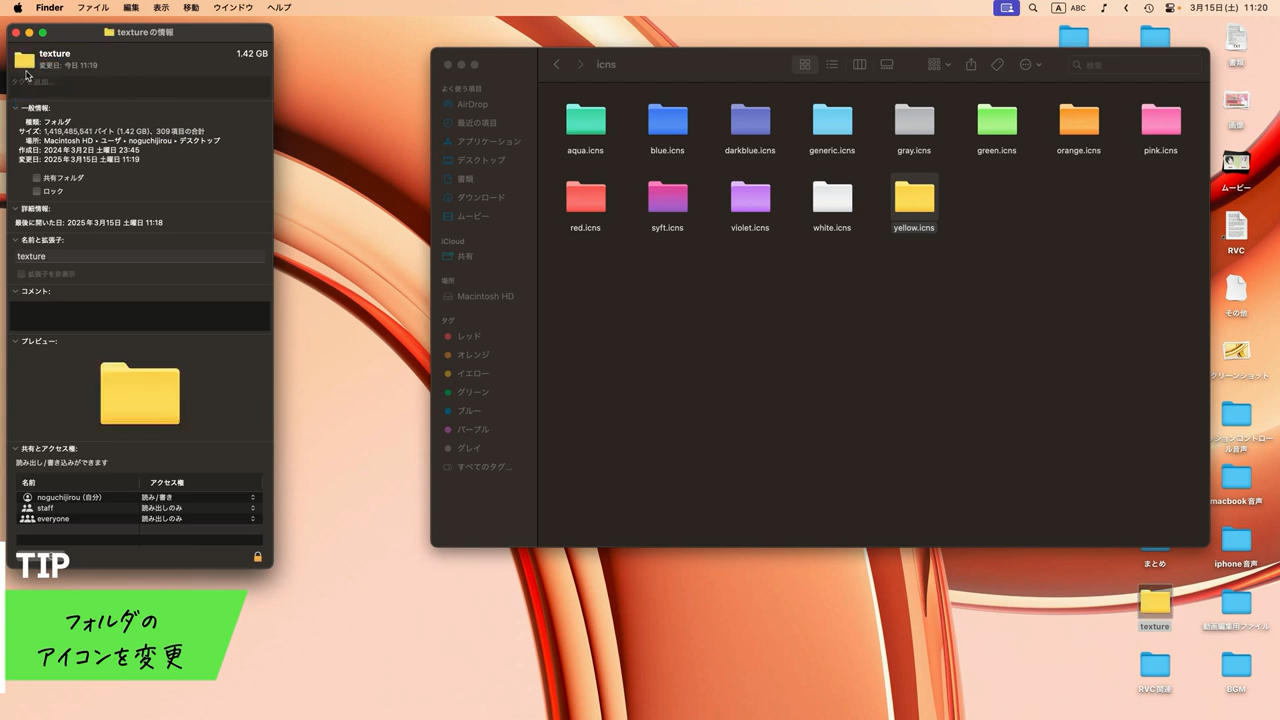Click the texture name input field
The width and height of the screenshot is (1280, 720).
pyautogui.click(x=140, y=256)
